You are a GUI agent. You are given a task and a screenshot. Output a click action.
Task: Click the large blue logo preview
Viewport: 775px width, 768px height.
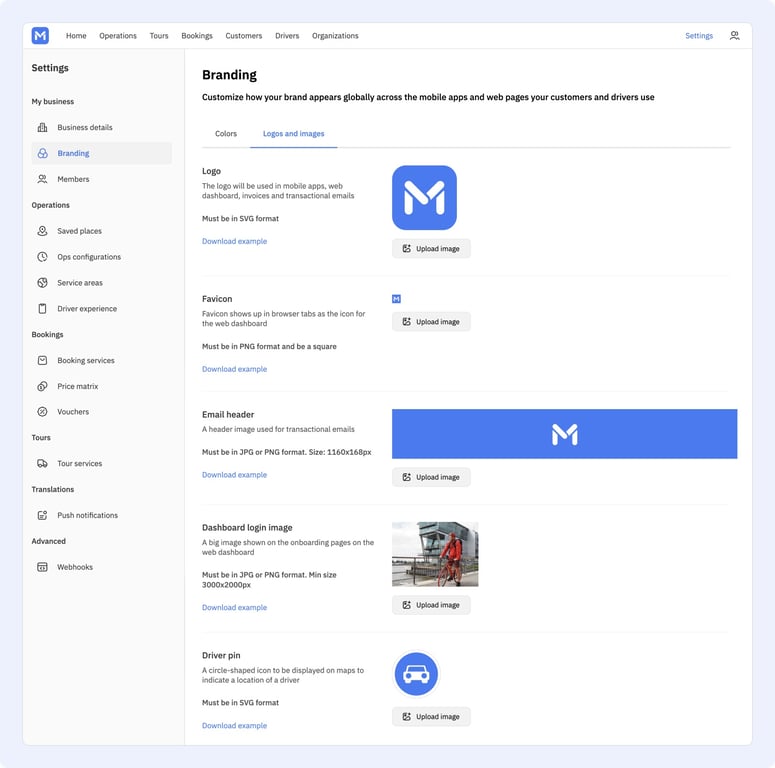(x=424, y=198)
